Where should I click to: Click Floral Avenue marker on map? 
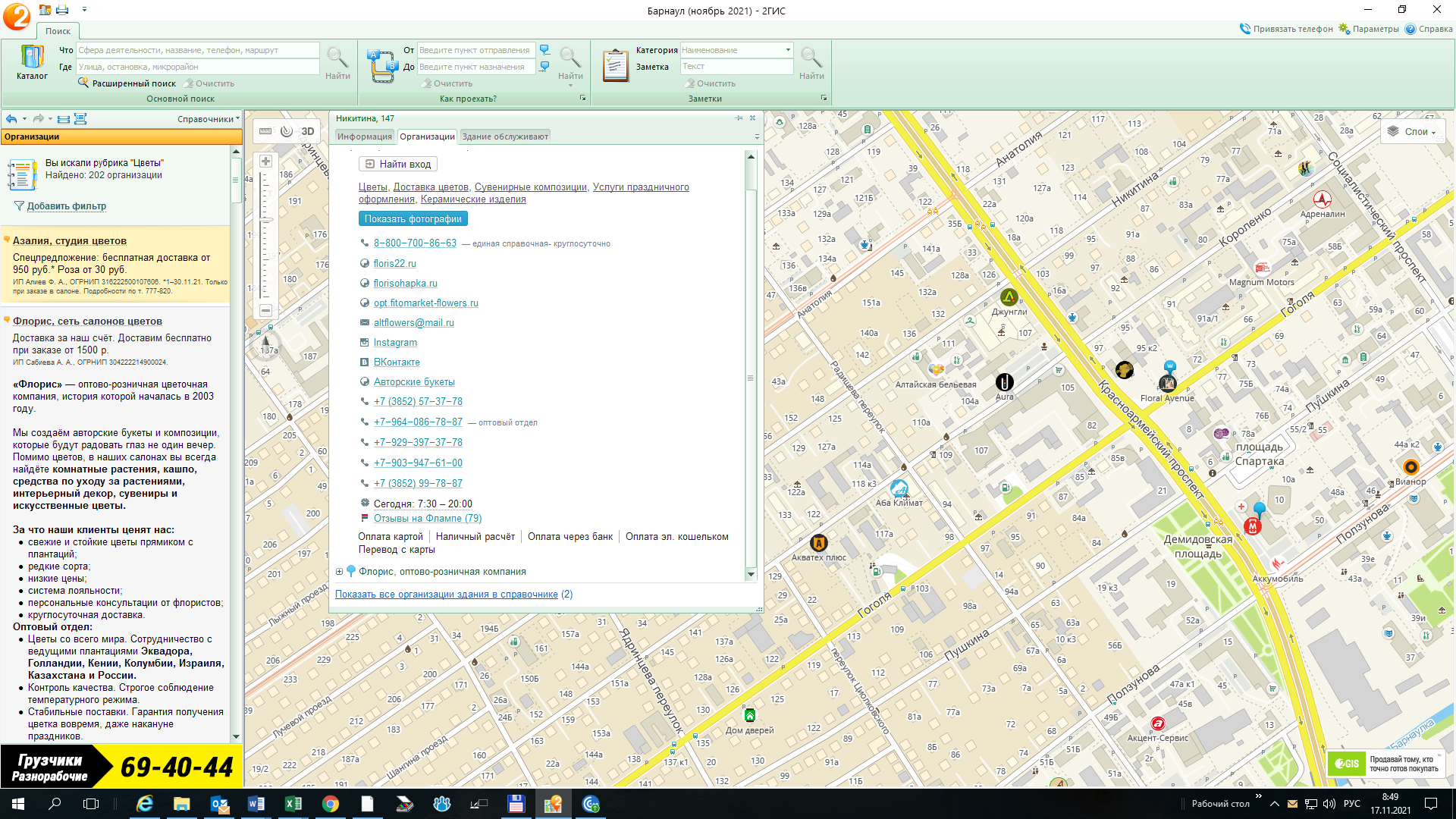(x=1168, y=384)
